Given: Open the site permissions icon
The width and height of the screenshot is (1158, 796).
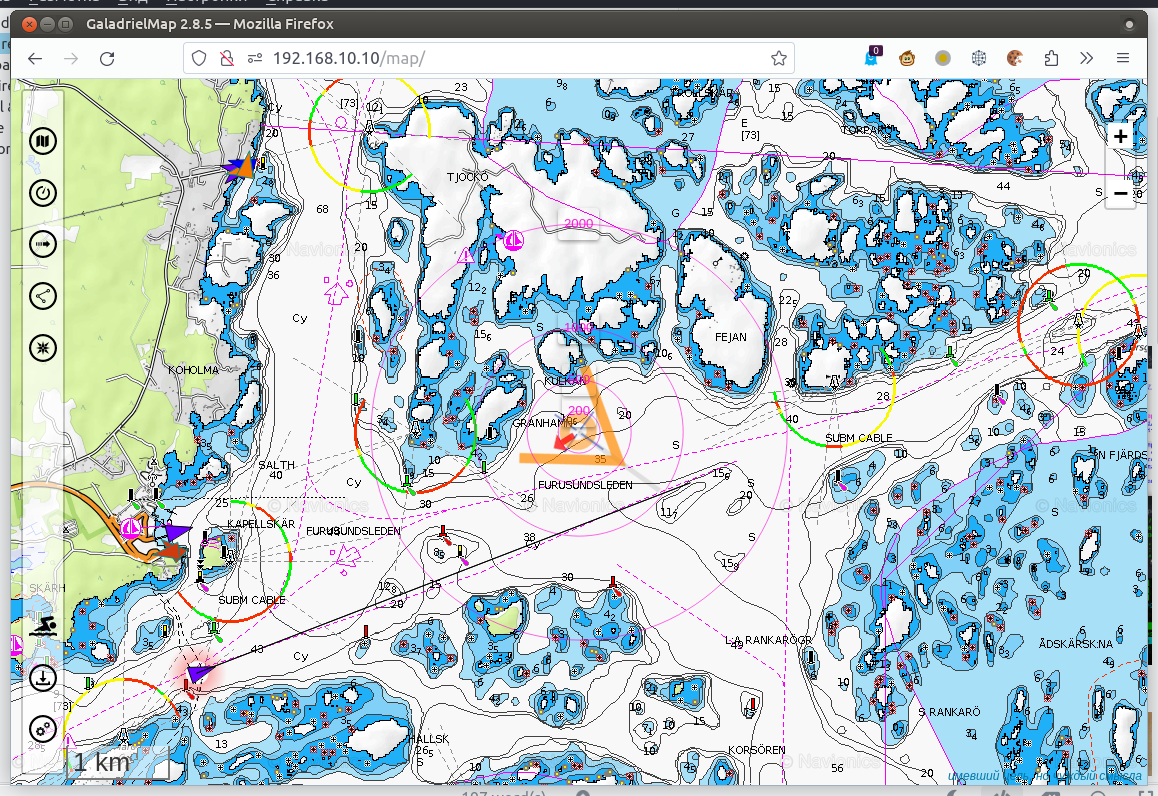Looking at the screenshot, I should pyautogui.click(x=255, y=58).
